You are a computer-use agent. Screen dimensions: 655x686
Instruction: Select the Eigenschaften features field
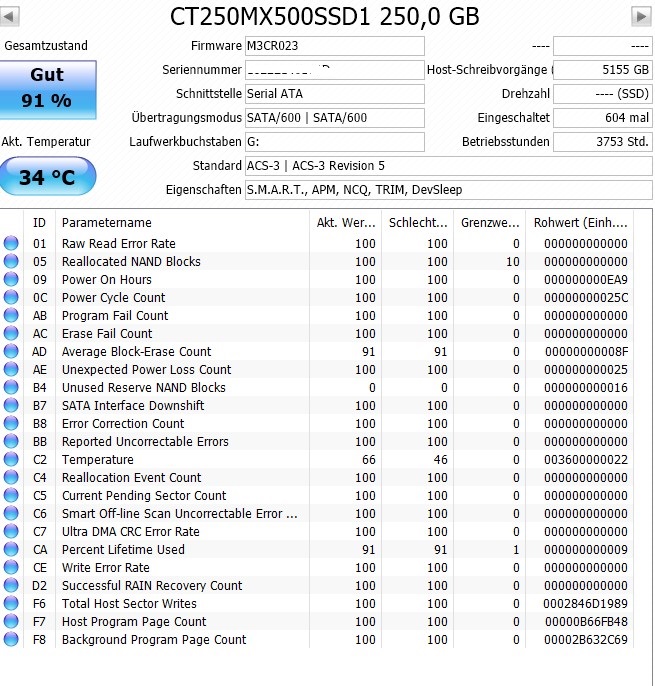pyautogui.click(x=448, y=190)
